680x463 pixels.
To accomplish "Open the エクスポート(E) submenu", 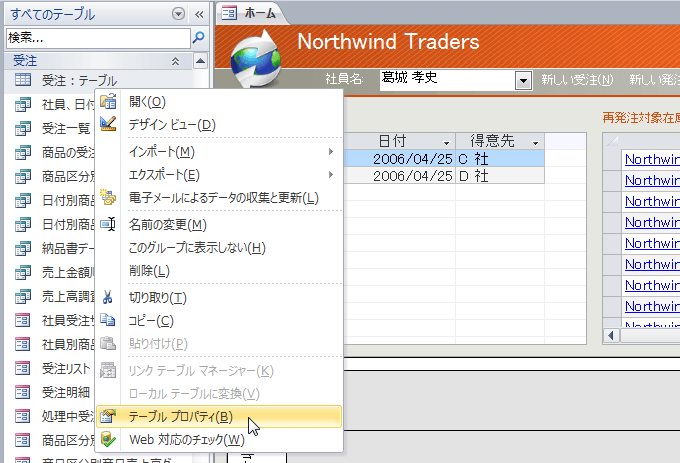I will [219, 175].
